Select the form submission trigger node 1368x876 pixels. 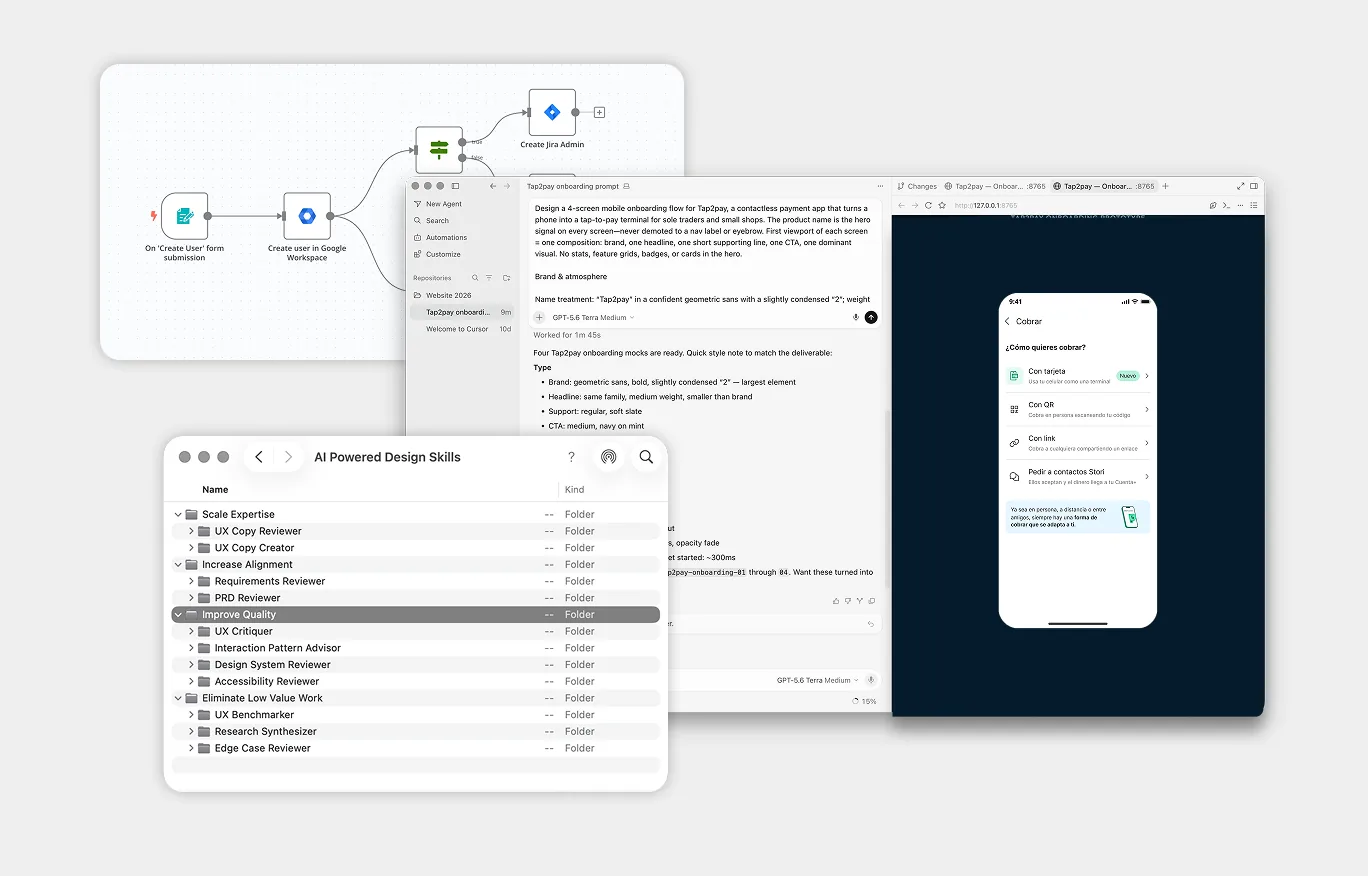pos(185,216)
